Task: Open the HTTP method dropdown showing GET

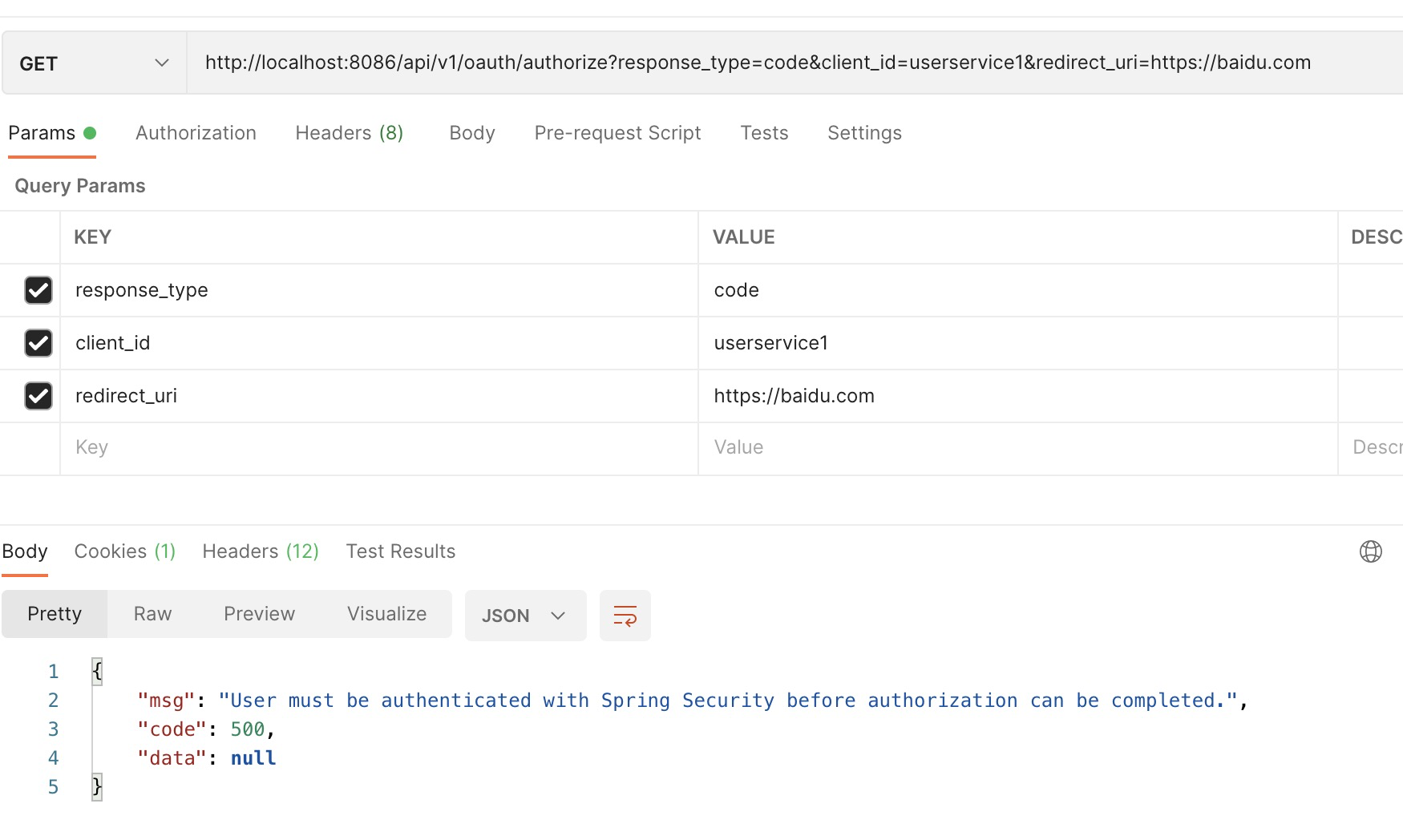Action: [x=92, y=63]
